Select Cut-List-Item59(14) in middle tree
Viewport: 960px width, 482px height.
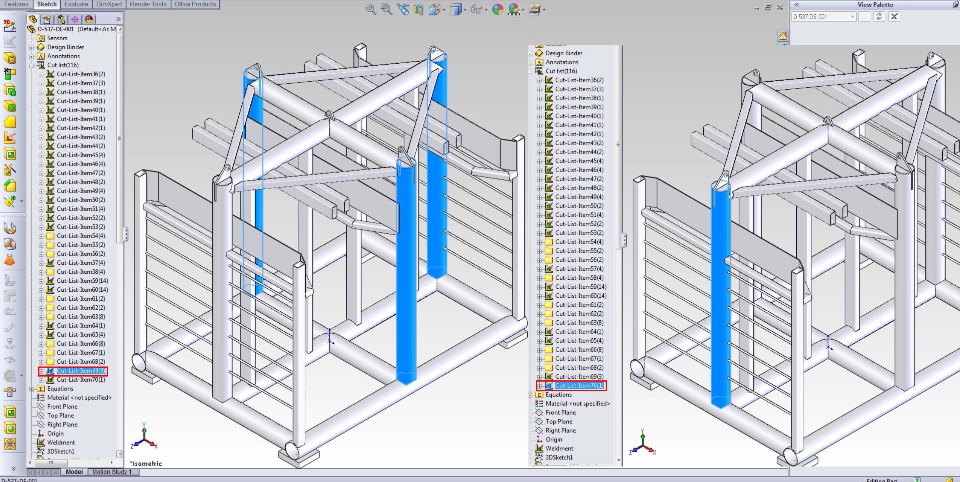click(x=580, y=287)
